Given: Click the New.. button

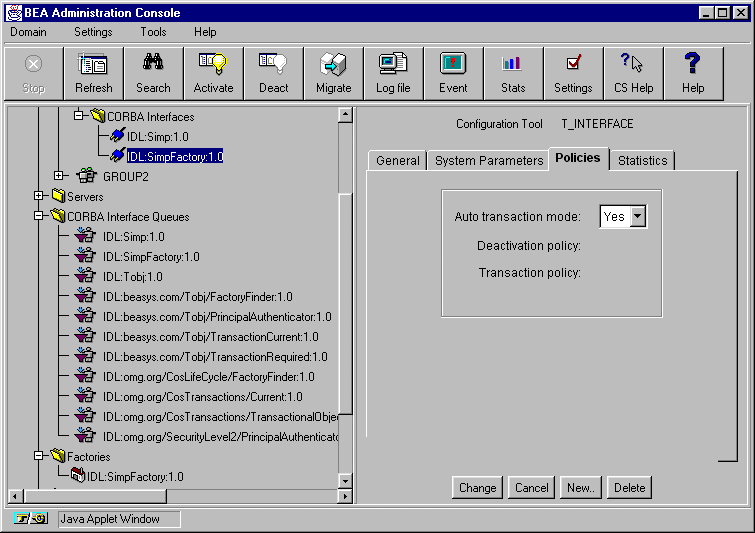Looking at the screenshot, I should pyautogui.click(x=581, y=488).
